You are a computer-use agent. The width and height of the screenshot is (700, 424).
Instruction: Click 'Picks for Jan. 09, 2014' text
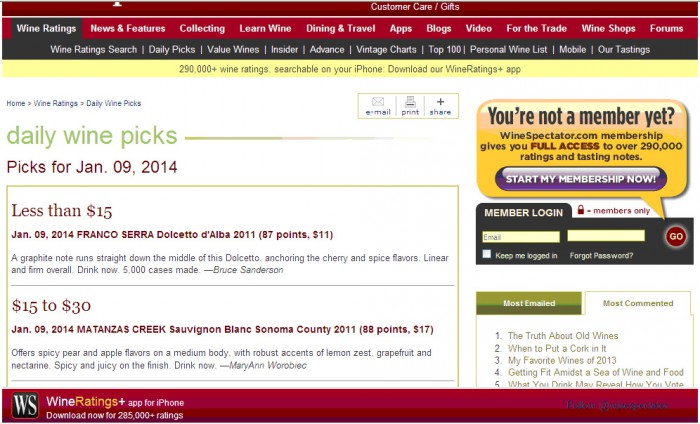pos(92,167)
